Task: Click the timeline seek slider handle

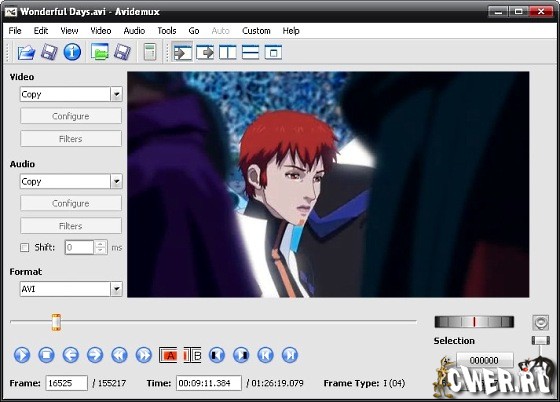Action: pos(56,322)
